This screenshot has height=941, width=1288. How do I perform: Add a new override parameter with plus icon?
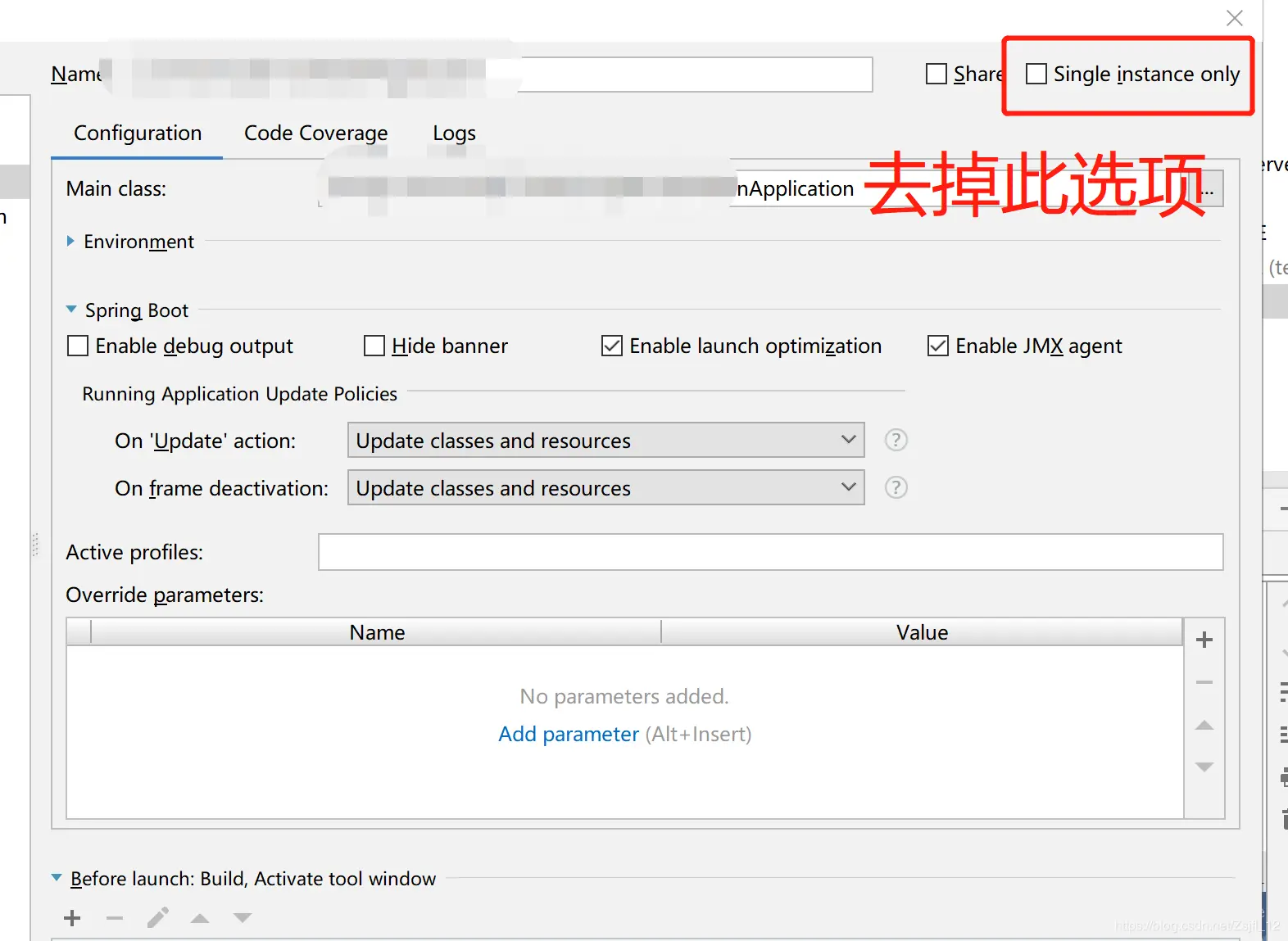click(x=1204, y=640)
